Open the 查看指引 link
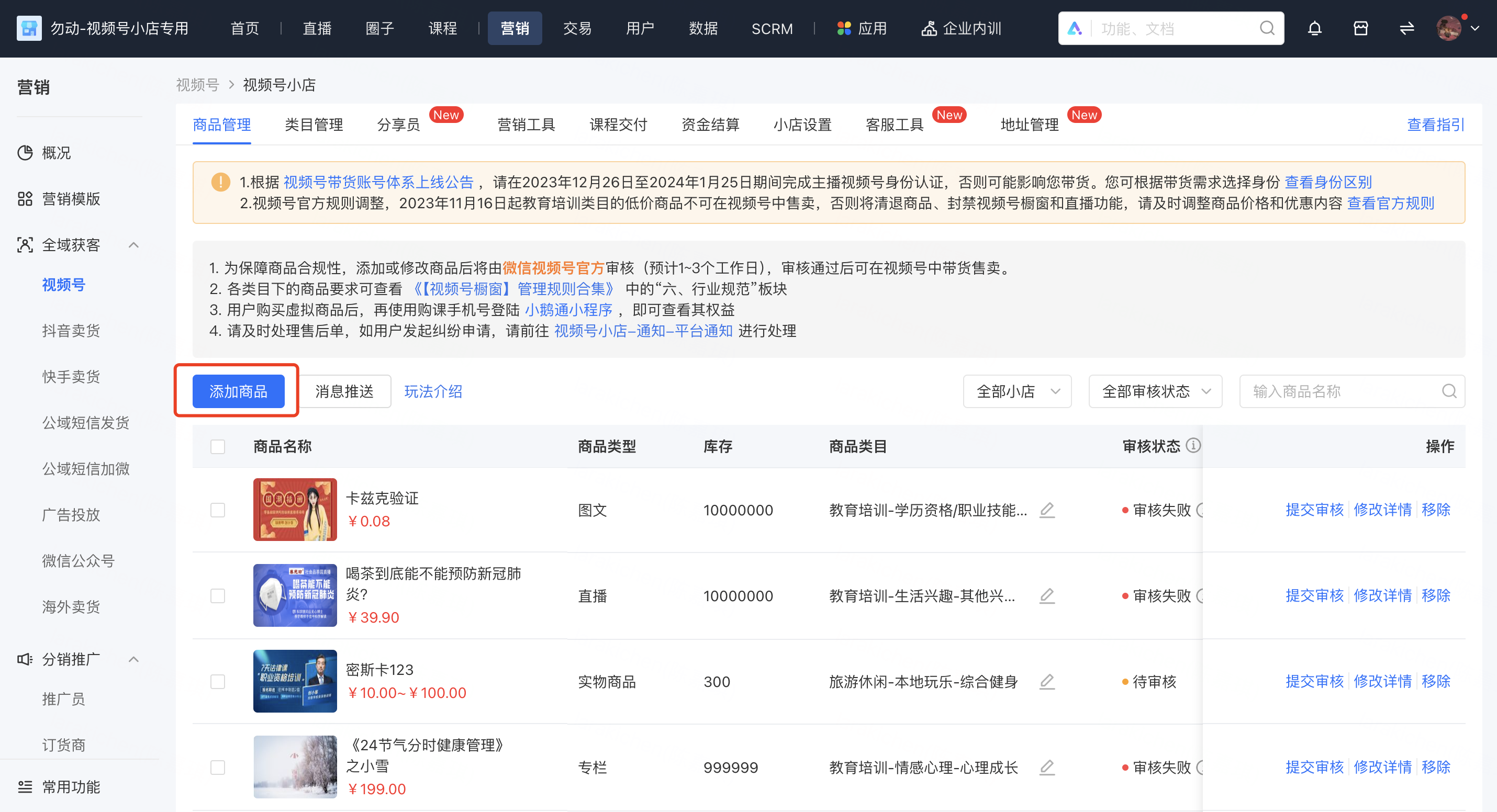1497x812 pixels. pos(1435,125)
